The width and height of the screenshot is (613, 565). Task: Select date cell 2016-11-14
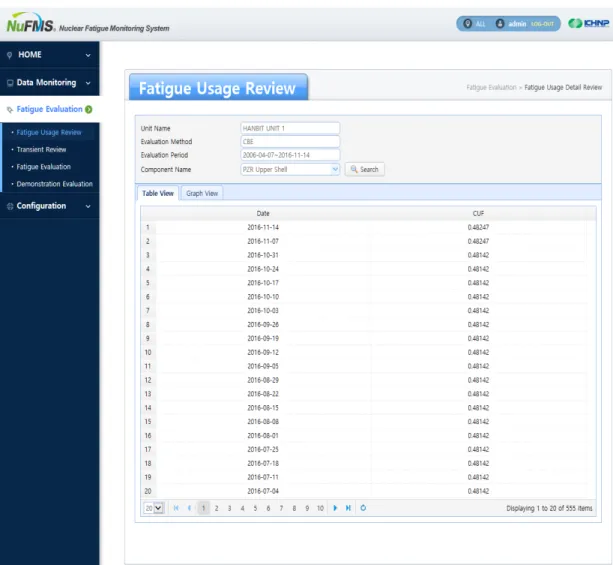[x=263, y=227]
